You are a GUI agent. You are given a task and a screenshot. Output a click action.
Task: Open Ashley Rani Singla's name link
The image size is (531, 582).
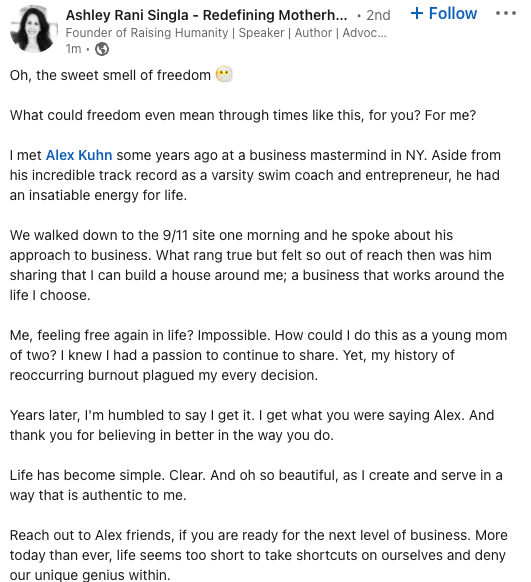tap(206, 15)
